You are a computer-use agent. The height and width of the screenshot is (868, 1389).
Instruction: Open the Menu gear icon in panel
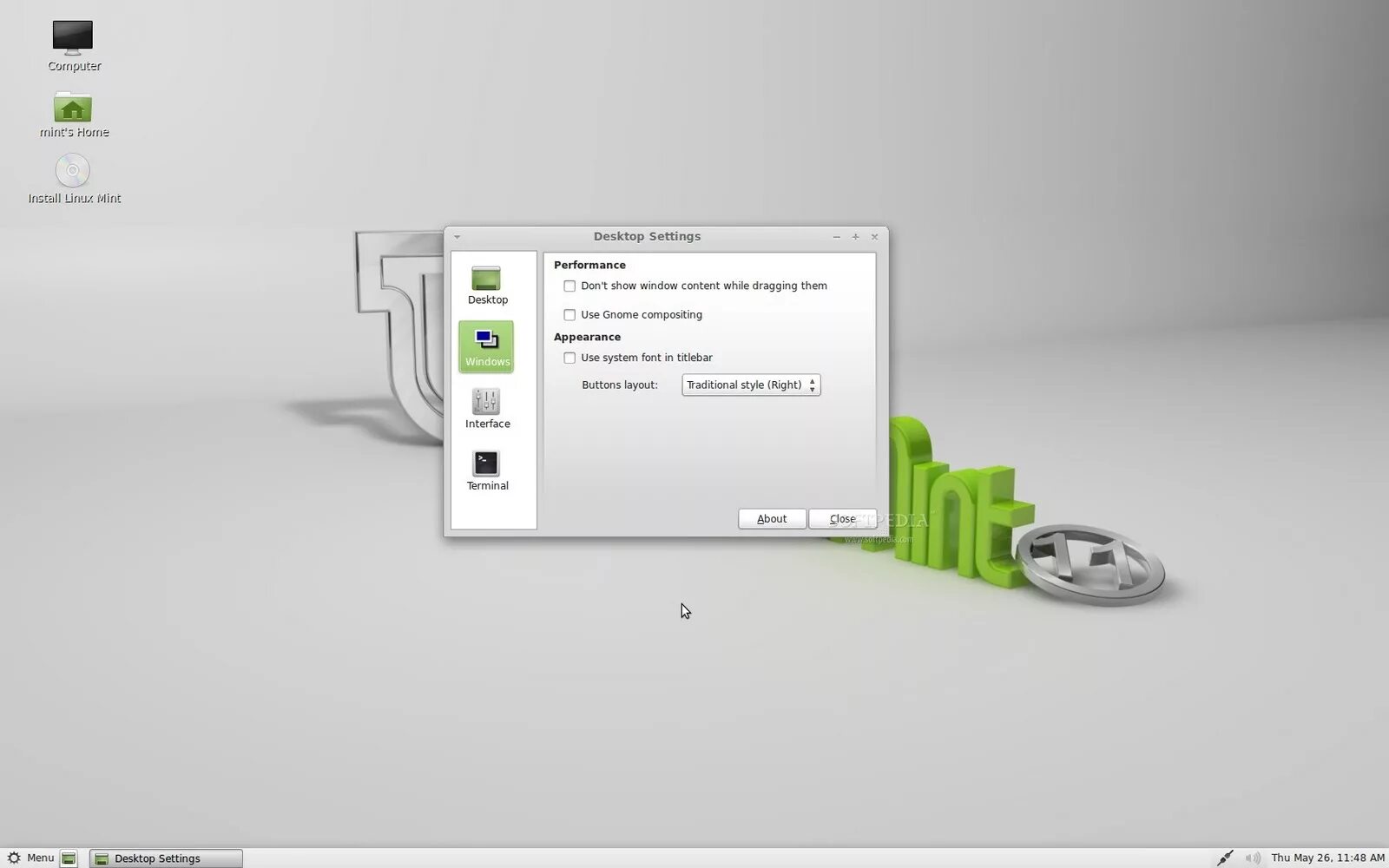coord(14,858)
